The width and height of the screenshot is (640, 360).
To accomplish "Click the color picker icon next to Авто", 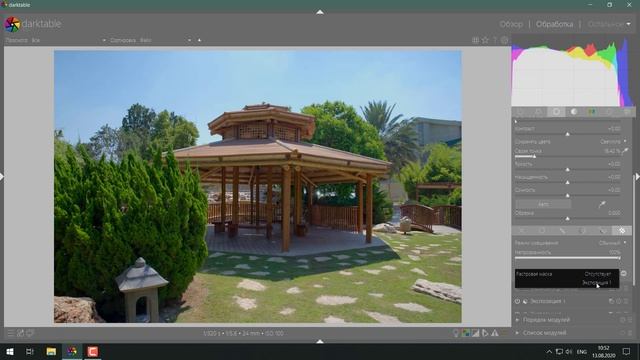I will pyautogui.click(x=602, y=204).
